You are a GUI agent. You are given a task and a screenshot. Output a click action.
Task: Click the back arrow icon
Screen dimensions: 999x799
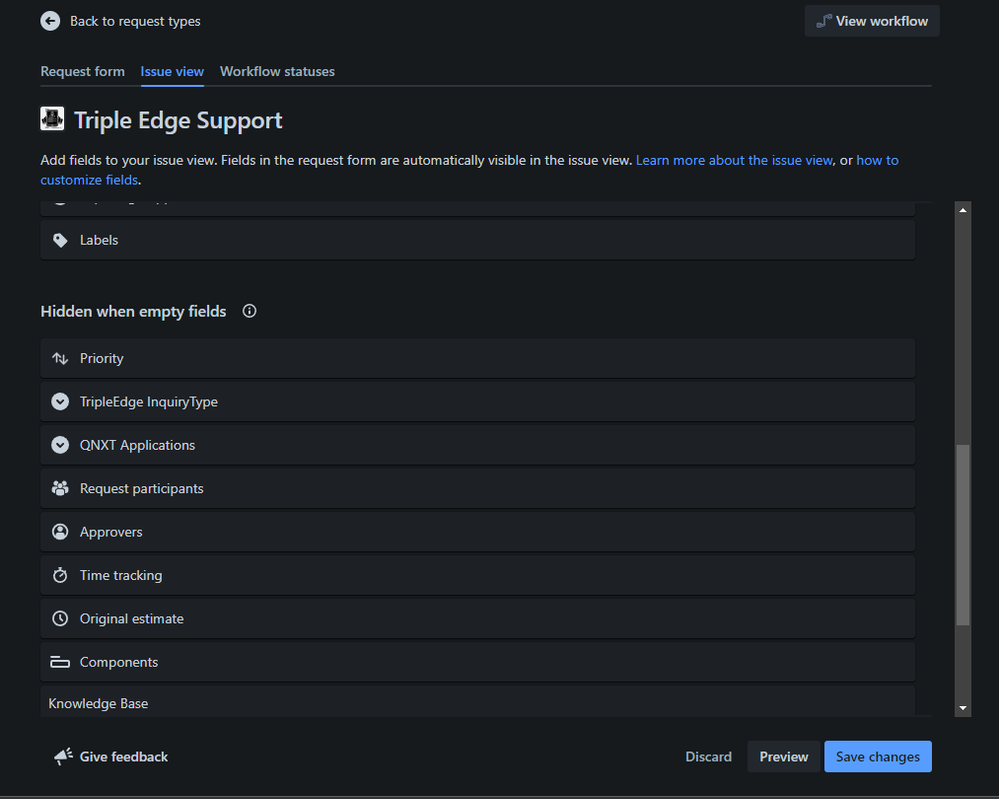[x=50, y=21]
